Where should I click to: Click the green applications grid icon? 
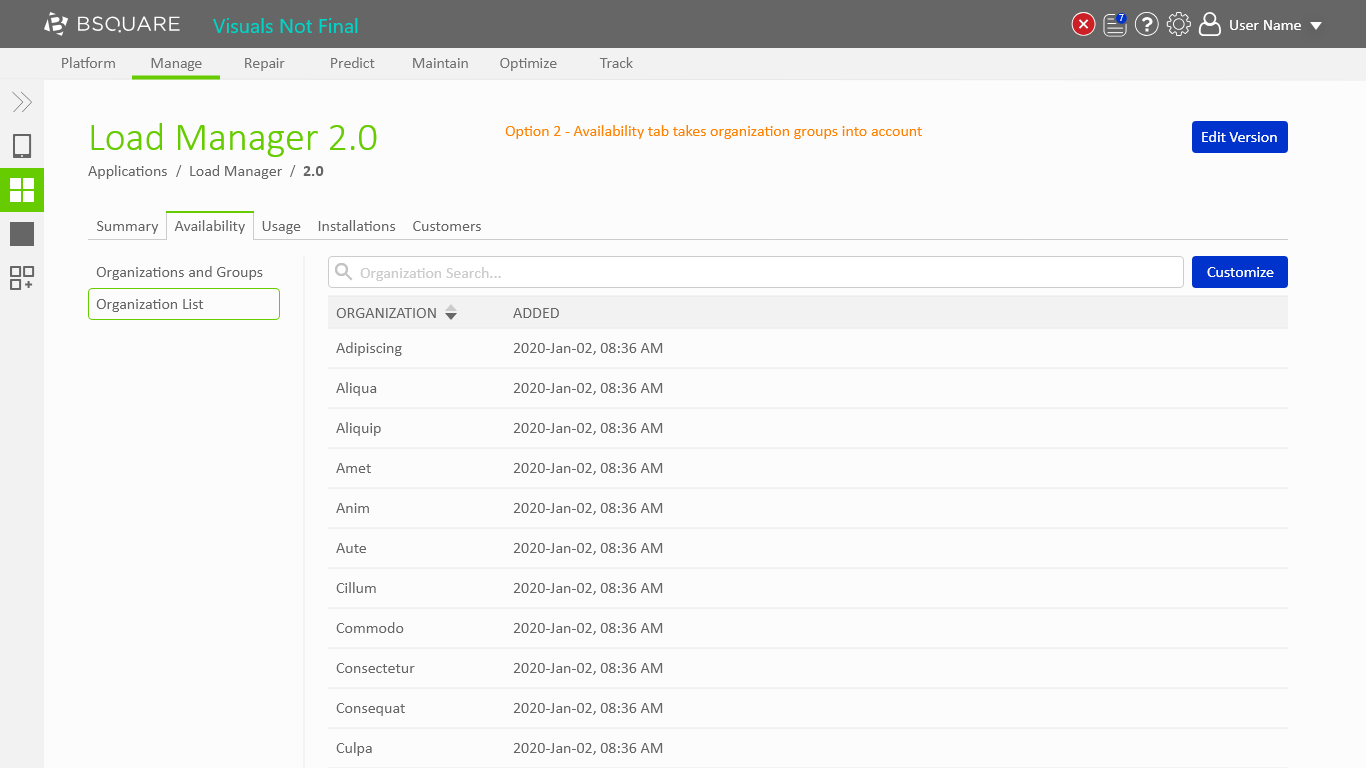[x=22, y=190]
